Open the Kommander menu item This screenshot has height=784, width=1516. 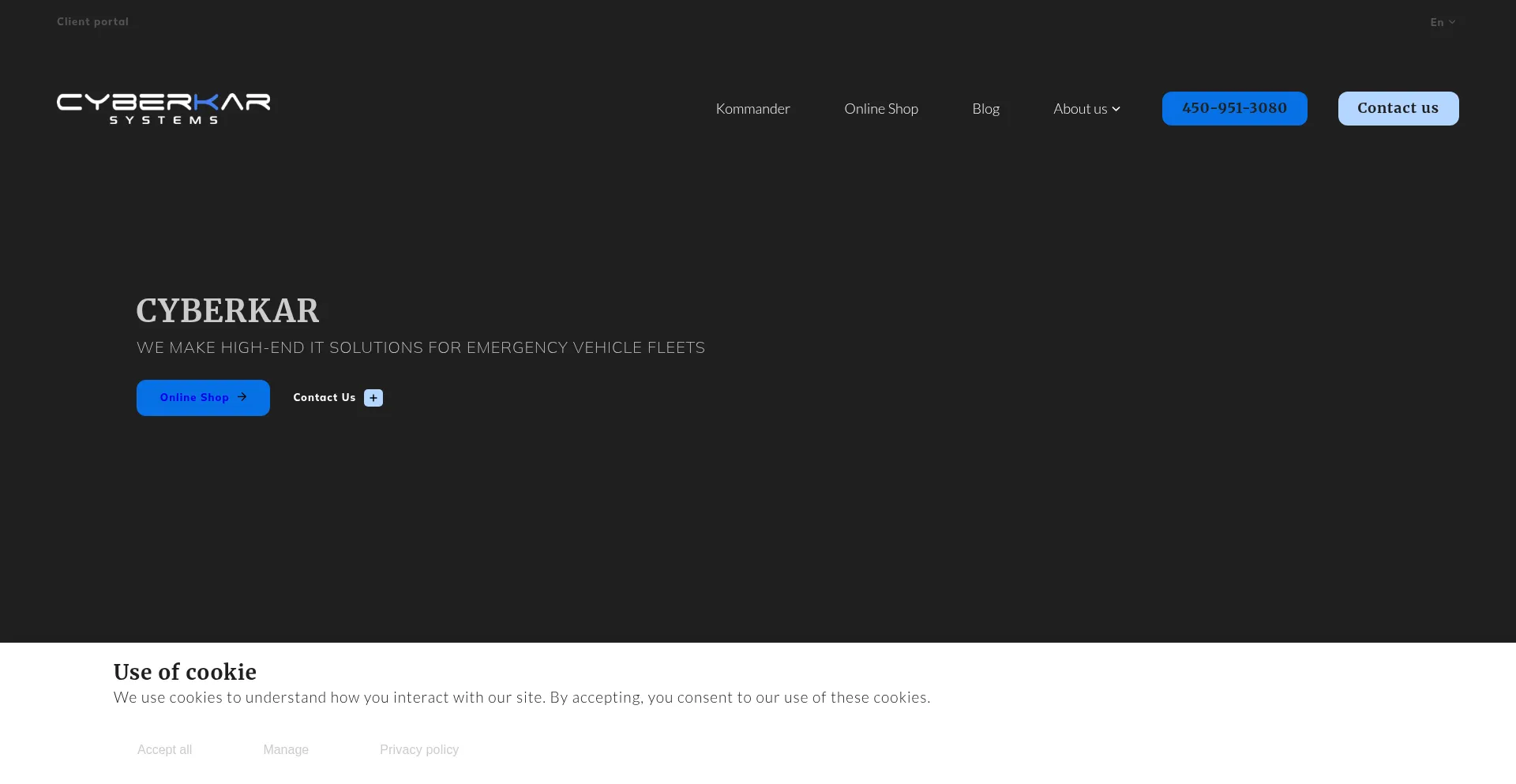coord(752,109)
